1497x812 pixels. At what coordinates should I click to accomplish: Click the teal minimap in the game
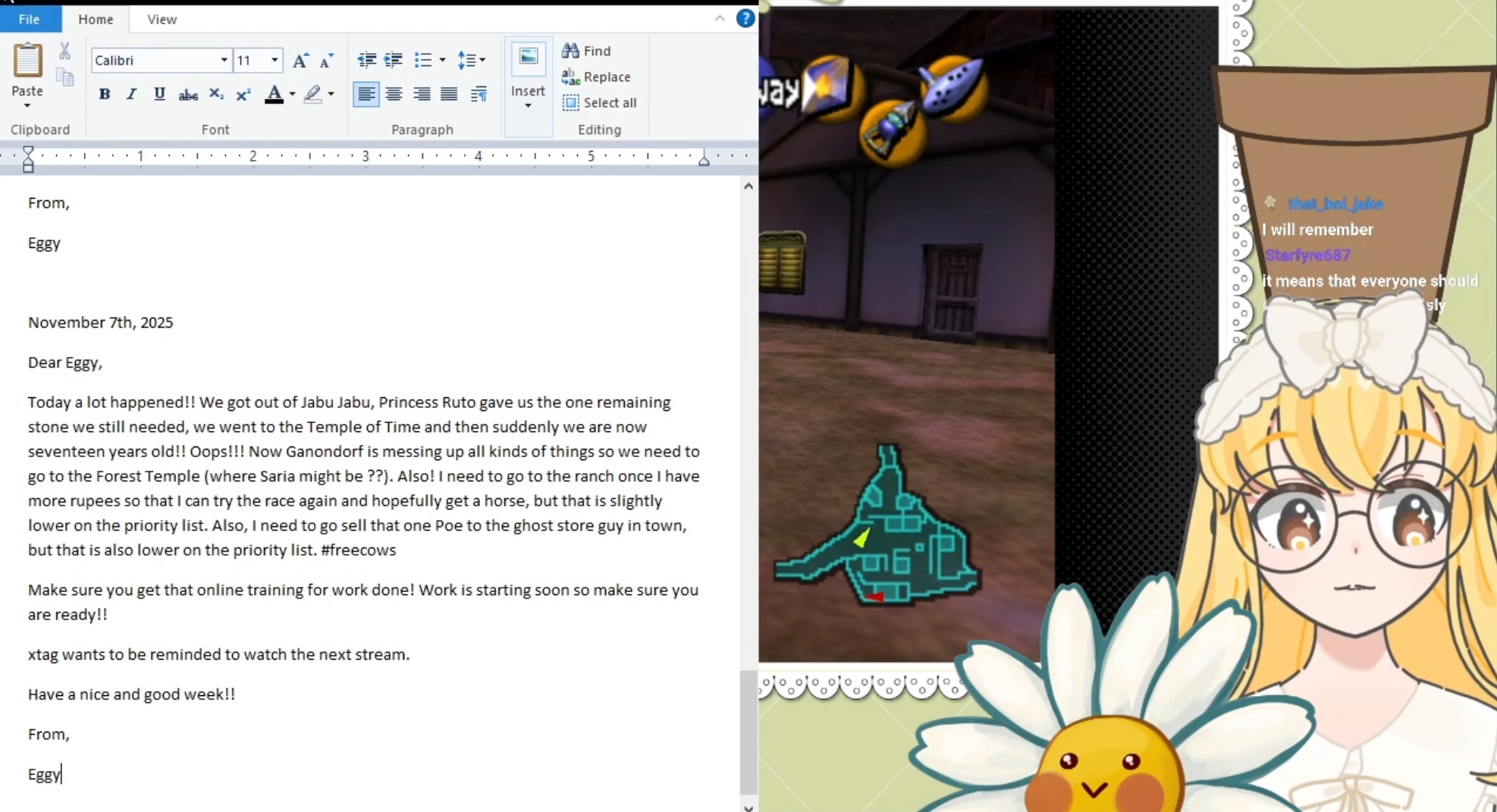(877, 525)
